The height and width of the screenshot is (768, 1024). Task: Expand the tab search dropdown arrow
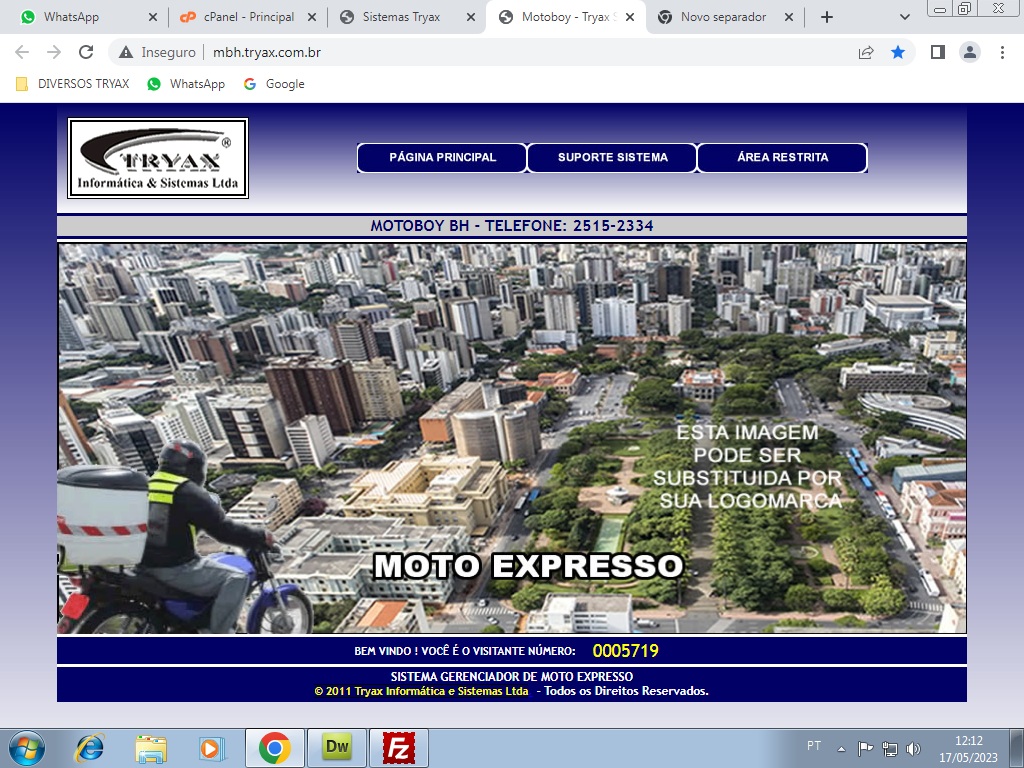click(x=905, y=17)
